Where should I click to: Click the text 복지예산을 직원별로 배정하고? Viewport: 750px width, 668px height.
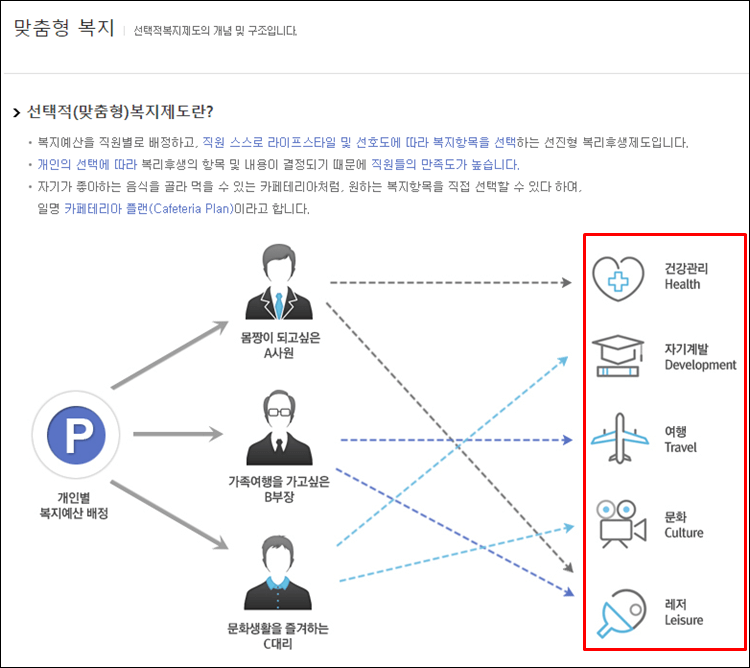point(118,142)
